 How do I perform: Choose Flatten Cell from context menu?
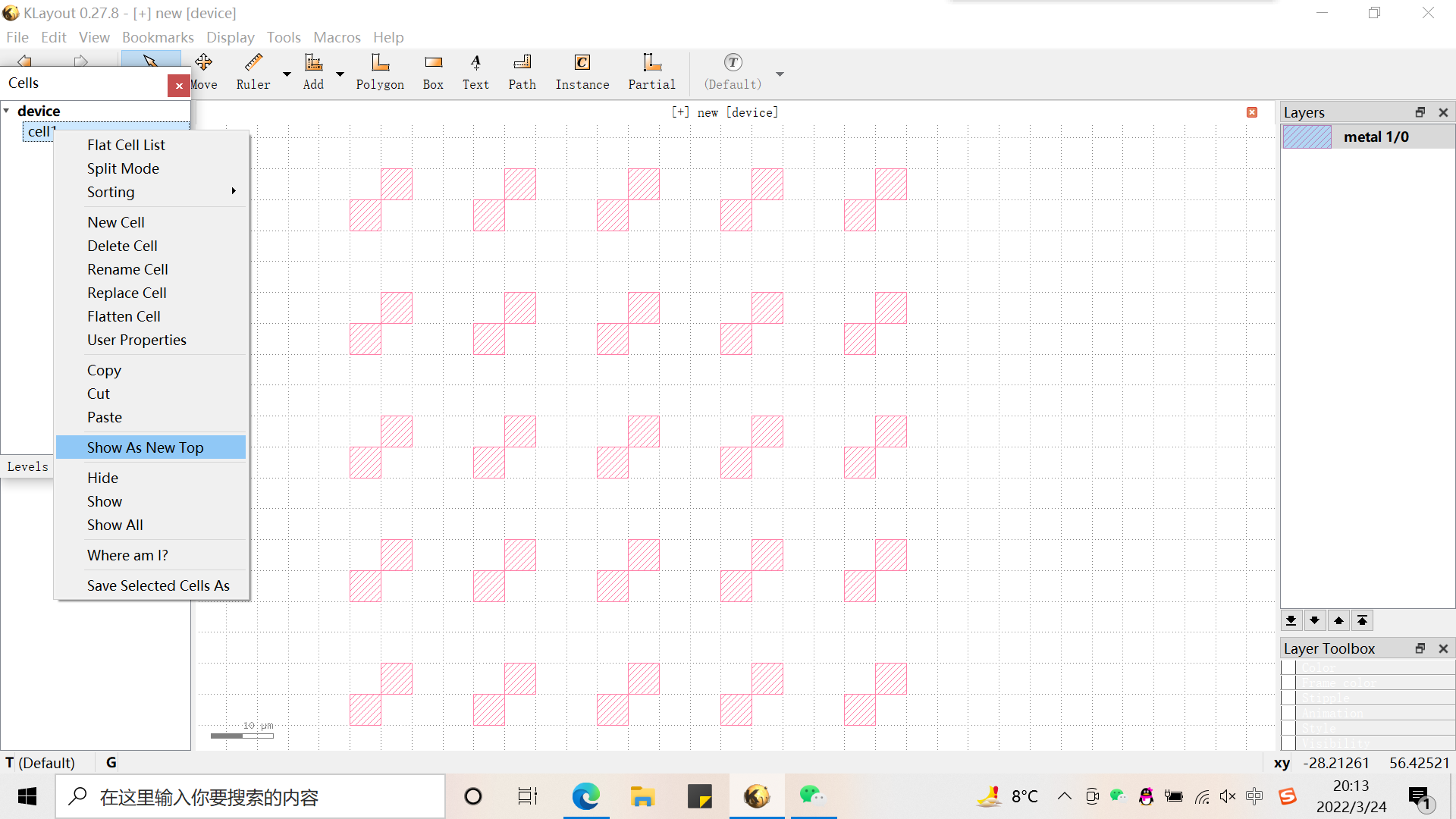point(124,316)
